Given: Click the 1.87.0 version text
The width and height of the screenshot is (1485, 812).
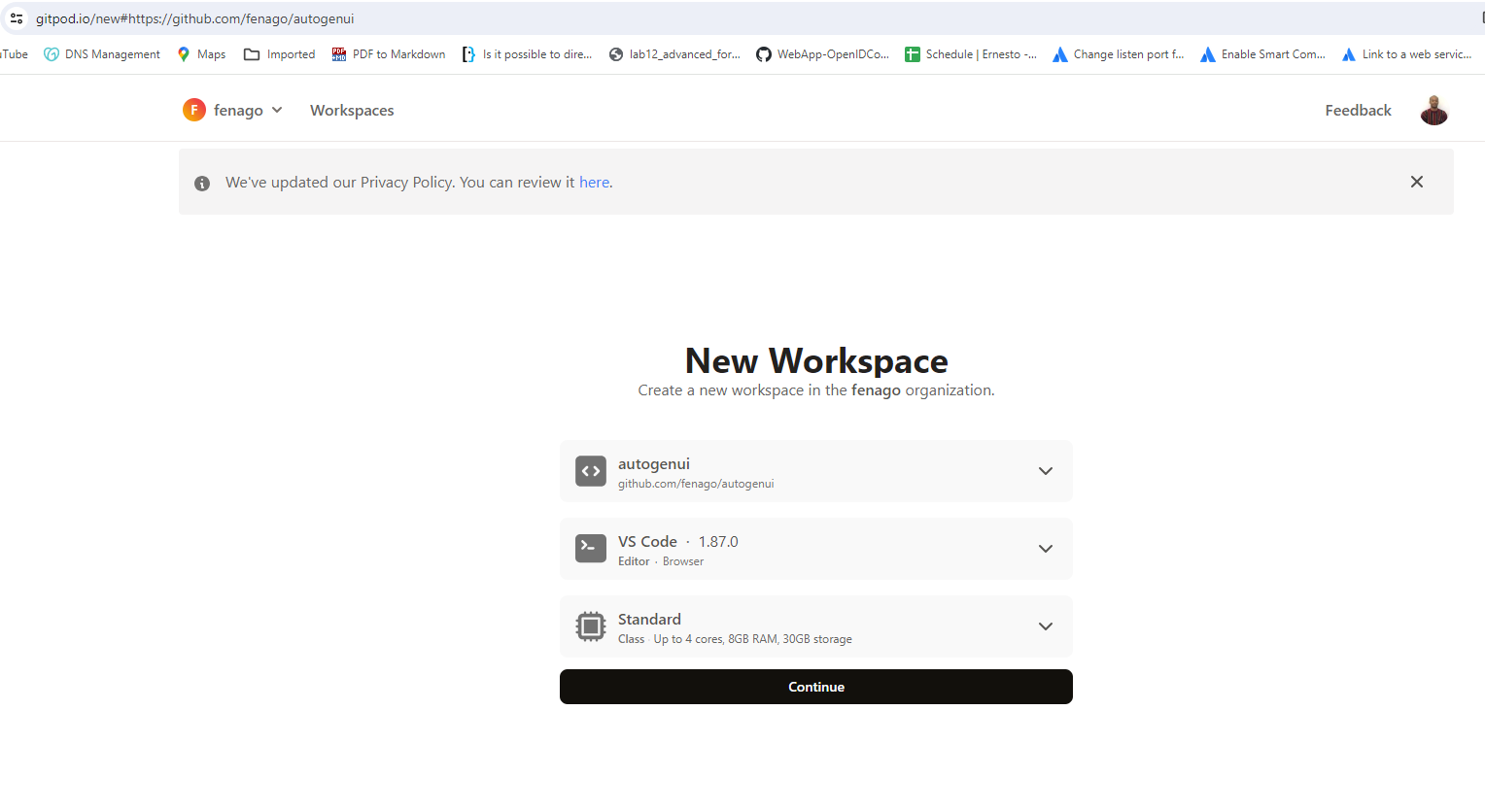Looking at the screenshot, I should (718, 542).
